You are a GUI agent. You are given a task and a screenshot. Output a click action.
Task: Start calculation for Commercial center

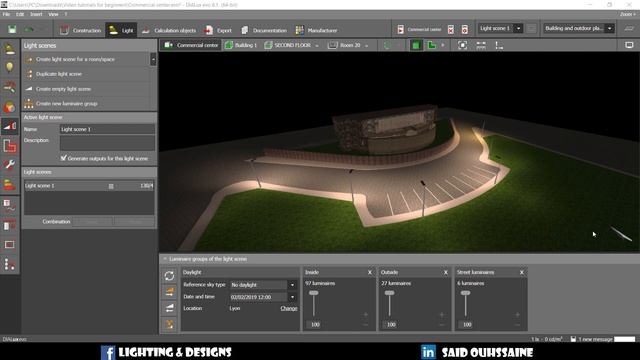(419, 29)
